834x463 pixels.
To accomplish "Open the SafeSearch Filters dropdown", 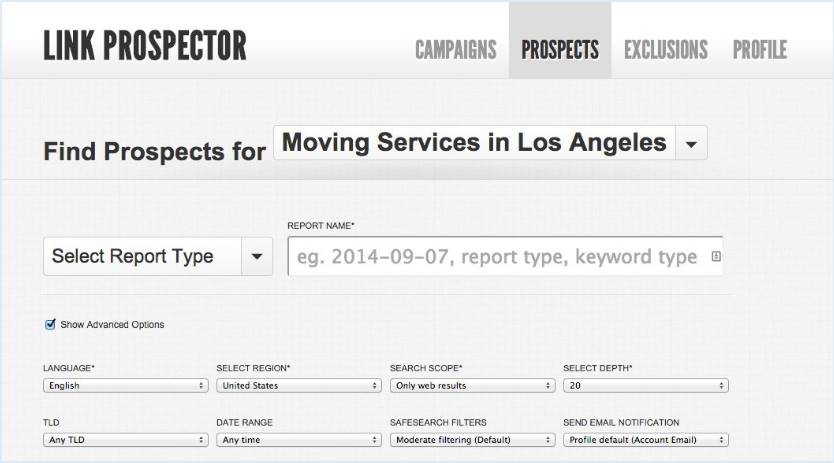I will click(472, 440).
